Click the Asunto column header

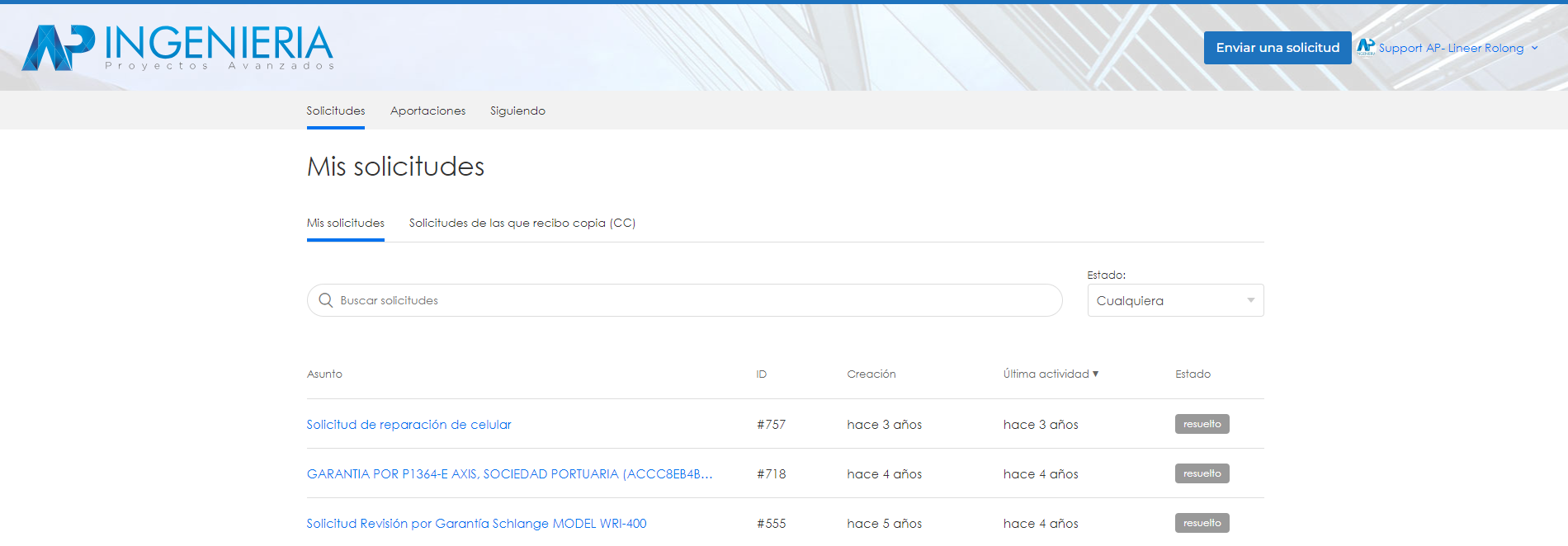coord(324,374)
